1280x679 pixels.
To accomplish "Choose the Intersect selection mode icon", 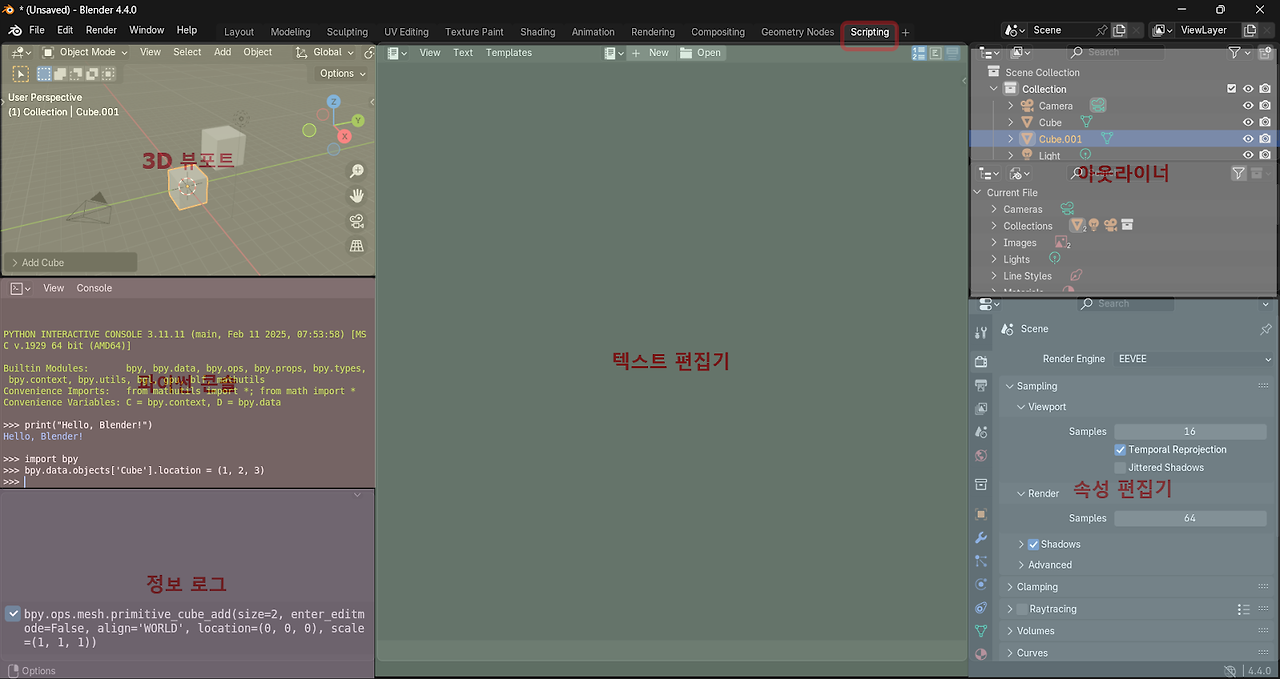I will (x=108, y=73).
